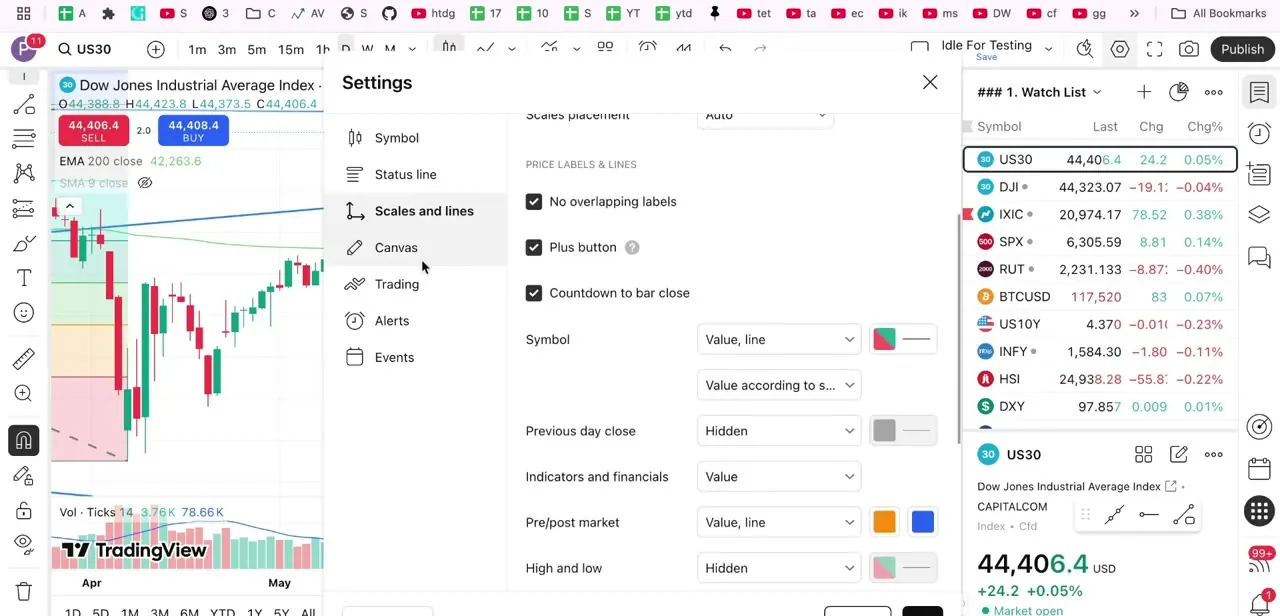Collapse the indicator legend
The width and height of the screenshot is (1280, 616).
69,207
